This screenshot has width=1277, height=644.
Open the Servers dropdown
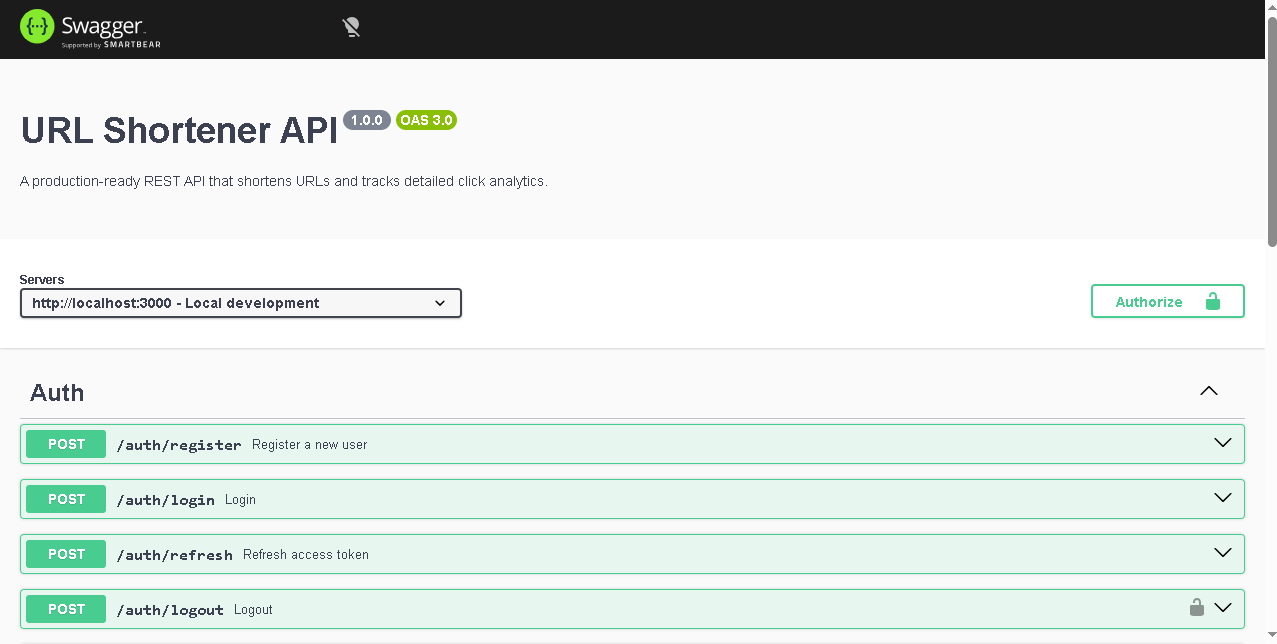(241, 303)
